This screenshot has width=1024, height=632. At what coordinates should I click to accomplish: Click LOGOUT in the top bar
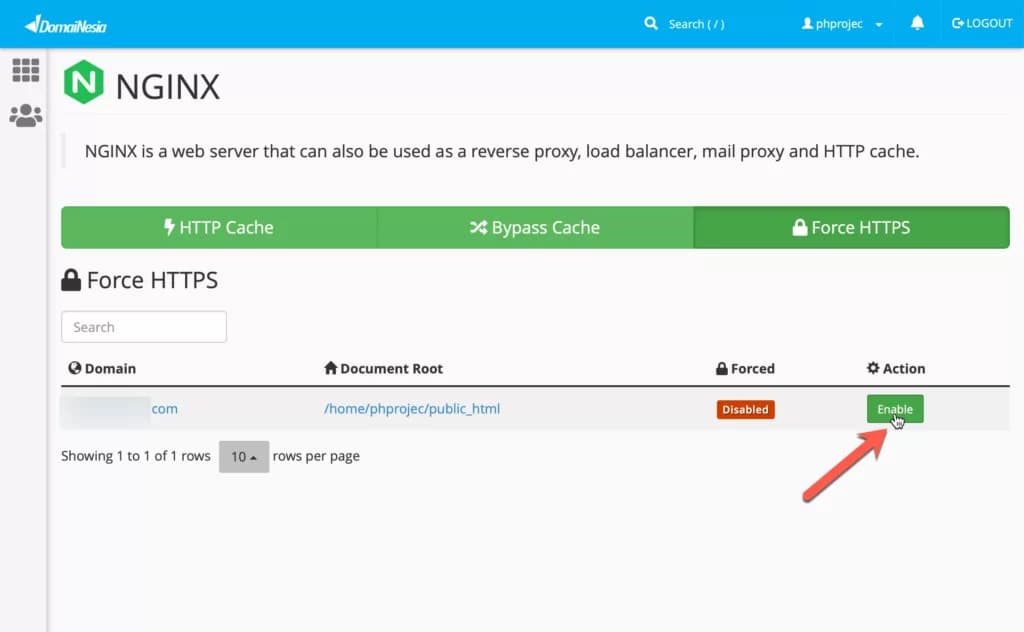pyautogui.click(x=988, y=23)
